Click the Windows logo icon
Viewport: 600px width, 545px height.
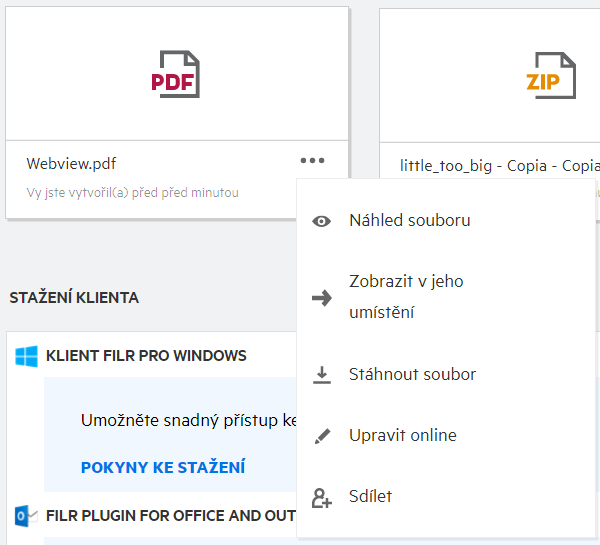click(26, 356)
